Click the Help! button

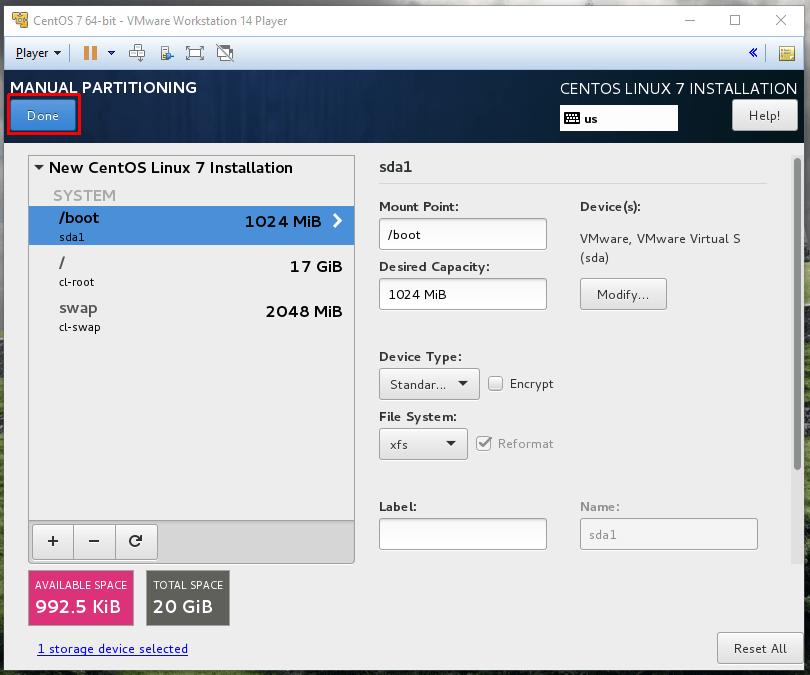pos(765,115)
